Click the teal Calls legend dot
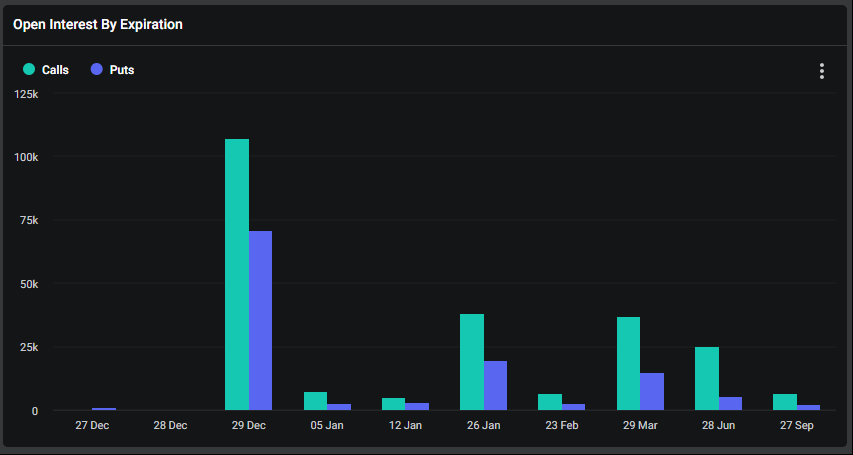 coord(29,69)
